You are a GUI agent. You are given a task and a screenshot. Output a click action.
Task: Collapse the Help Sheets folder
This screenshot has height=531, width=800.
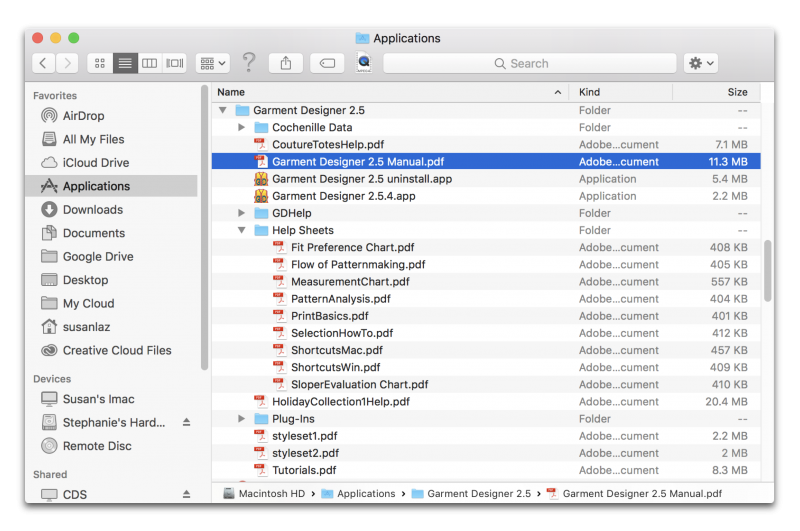pyautogui.click(x=242, y=230)
